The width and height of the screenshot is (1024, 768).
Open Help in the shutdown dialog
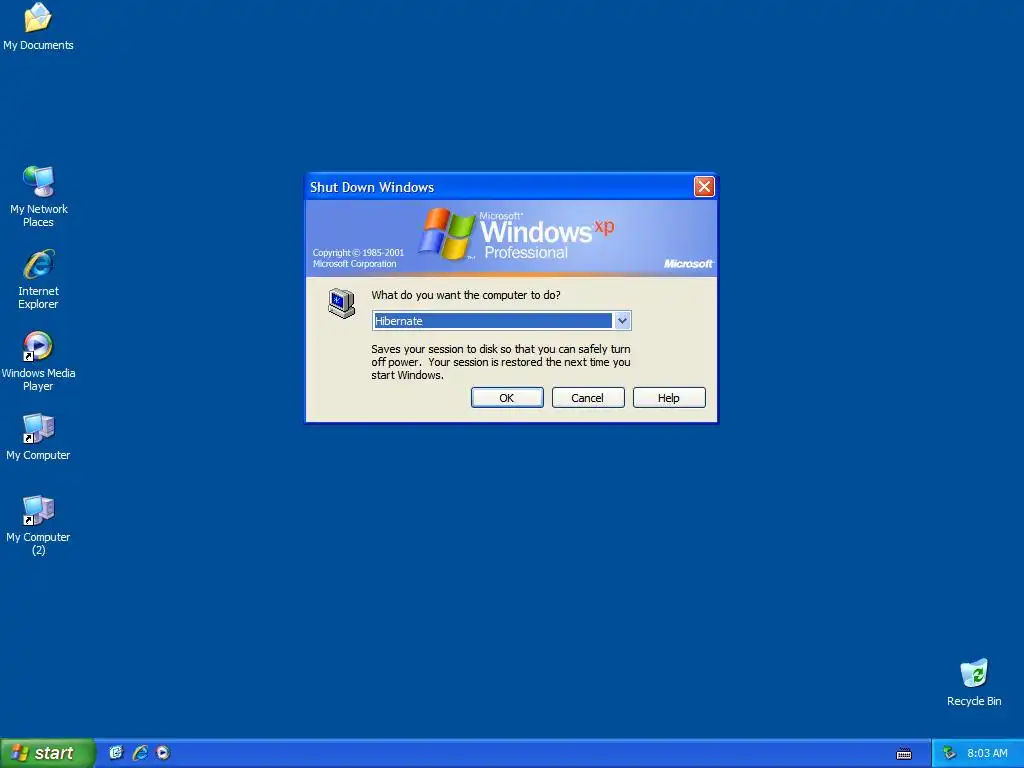click(x=669, y=398)
